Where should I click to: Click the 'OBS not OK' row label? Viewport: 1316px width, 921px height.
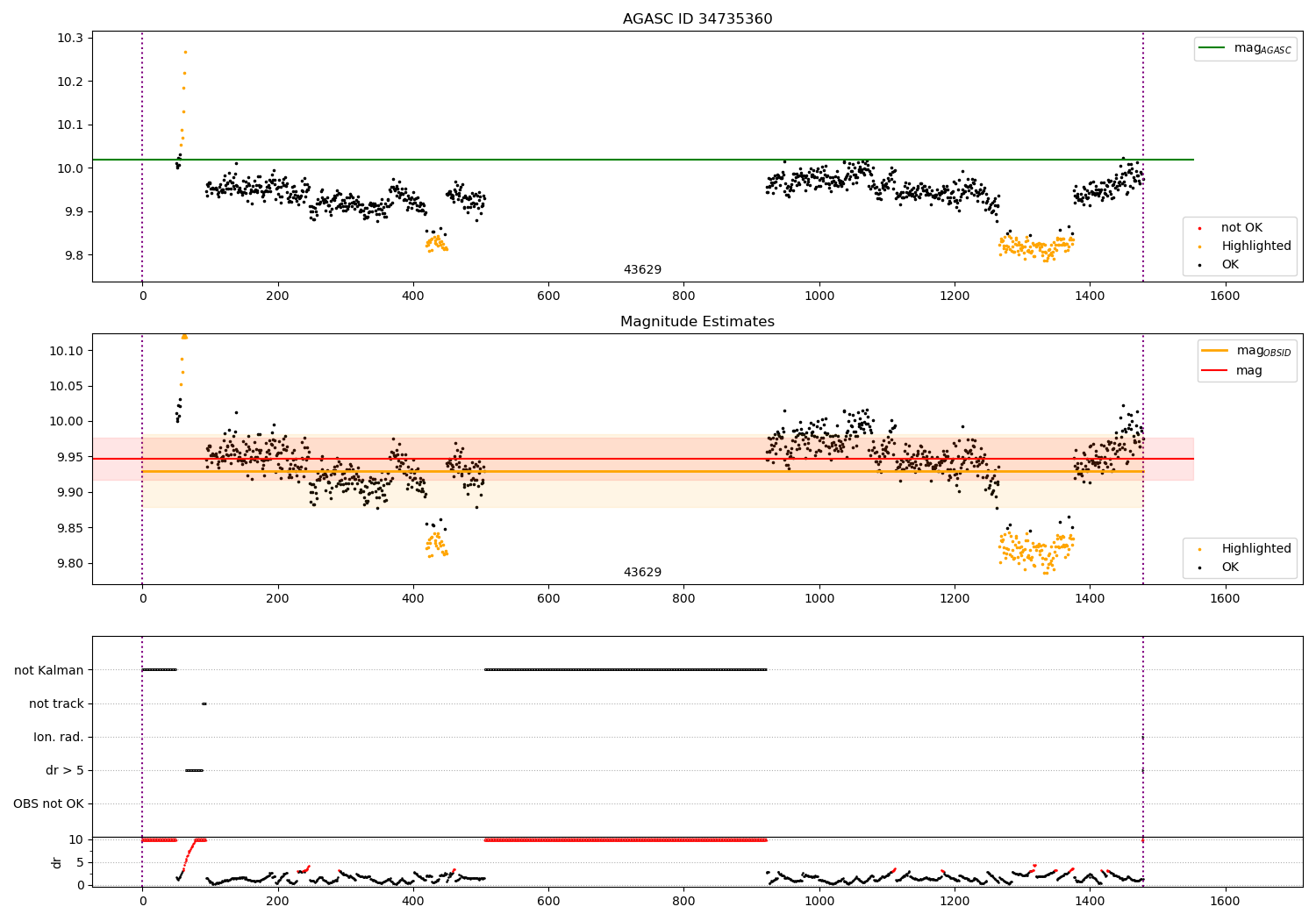click(x=48, y=803)
